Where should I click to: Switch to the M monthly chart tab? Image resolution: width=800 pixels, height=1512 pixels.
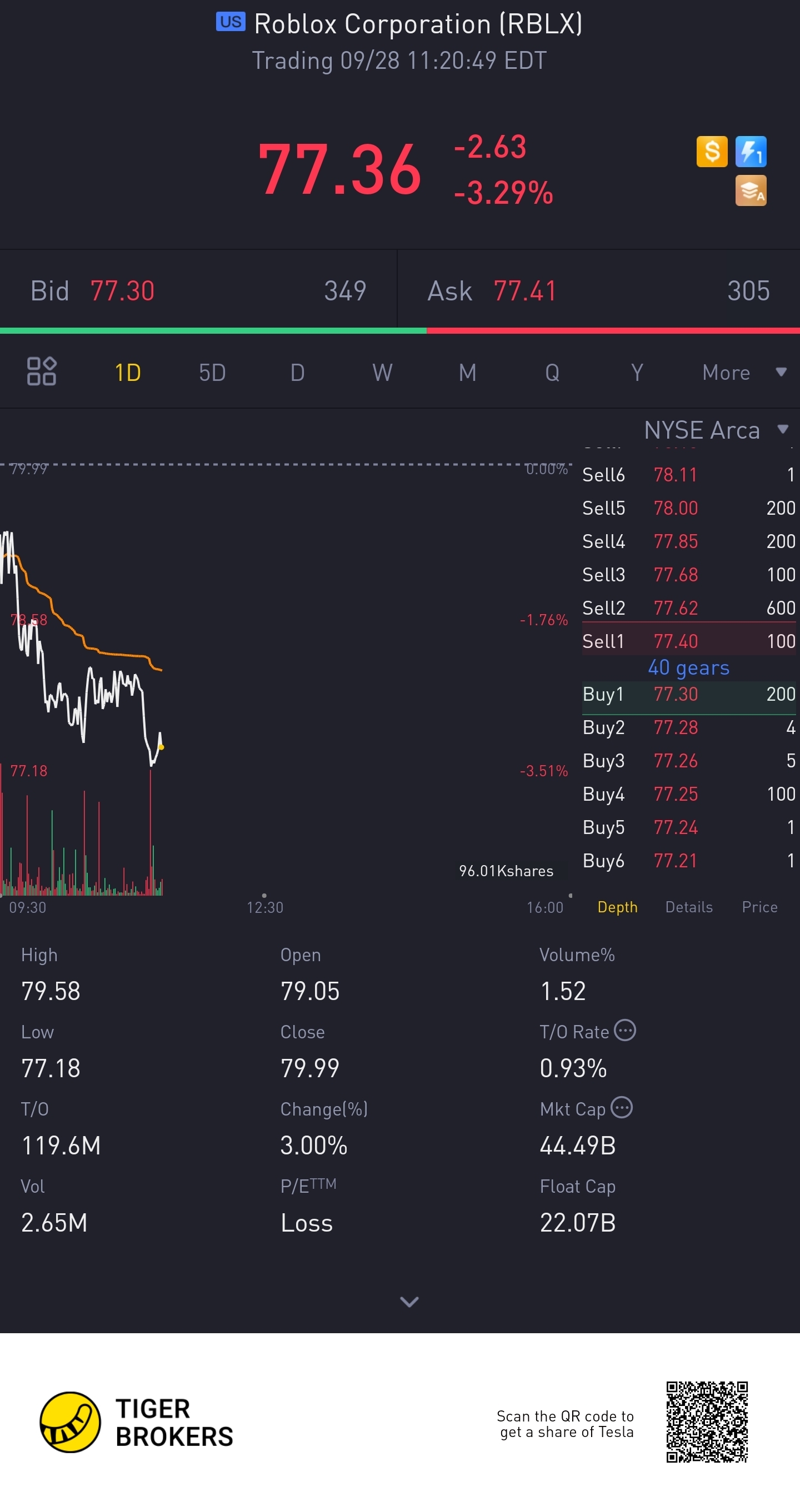point(468,373)
